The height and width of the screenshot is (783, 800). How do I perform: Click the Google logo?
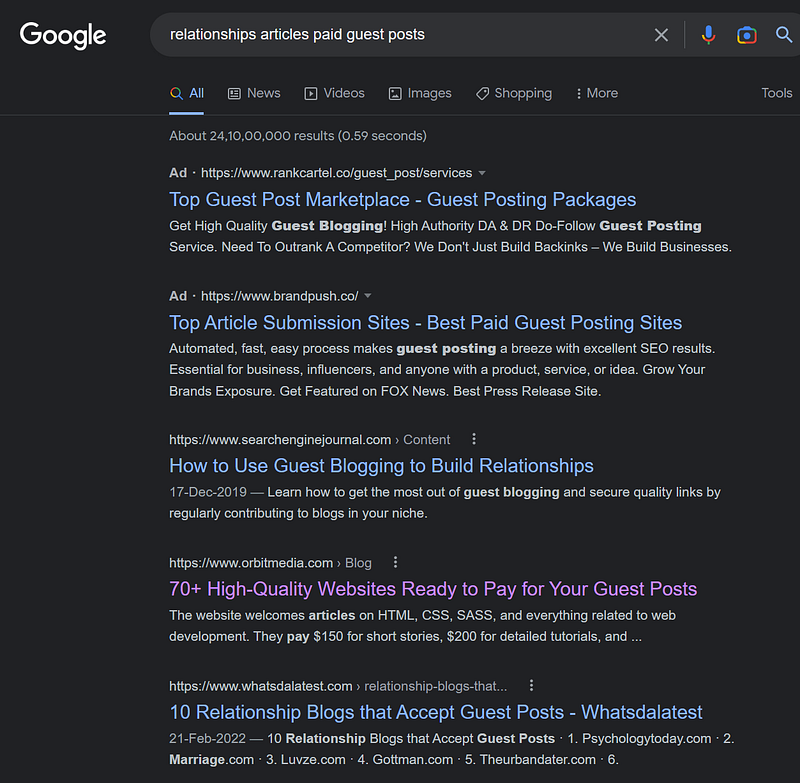pyautogui.click(x=63, y=35)
